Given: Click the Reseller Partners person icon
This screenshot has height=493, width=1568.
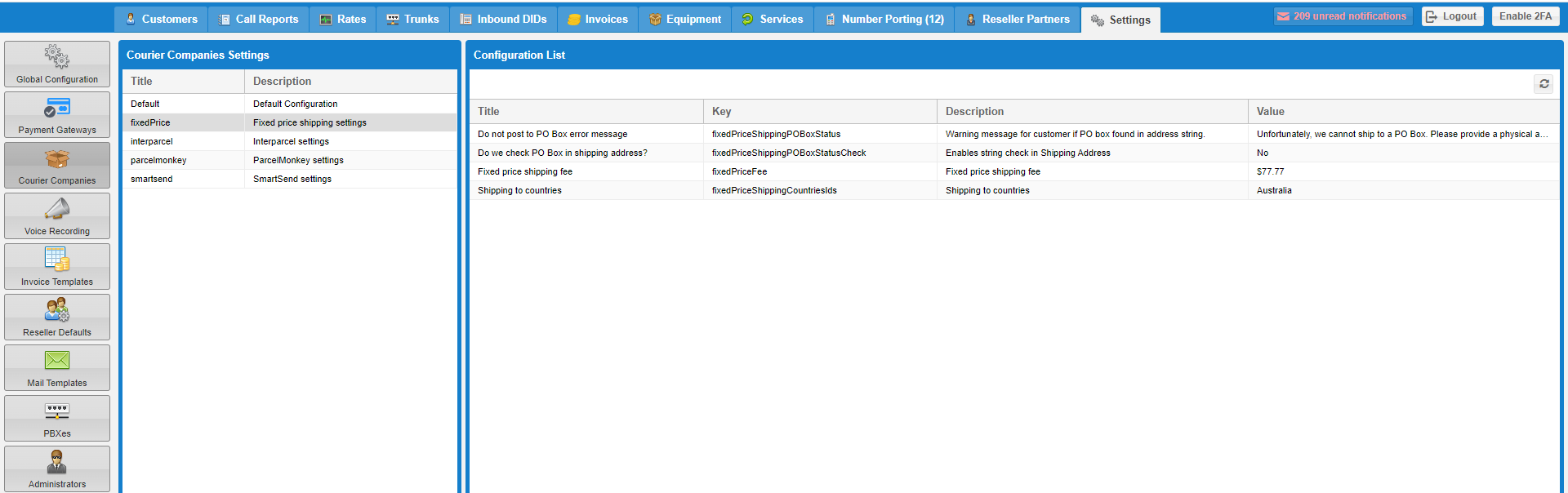Looking at the screenshot, I should click(971, 20).
